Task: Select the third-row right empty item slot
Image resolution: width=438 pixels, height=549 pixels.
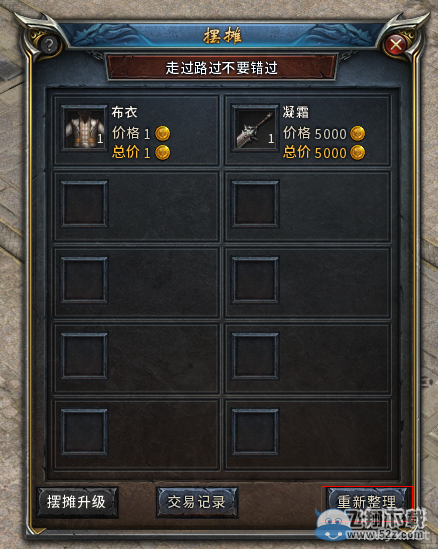Action: [x=255, y=280]
